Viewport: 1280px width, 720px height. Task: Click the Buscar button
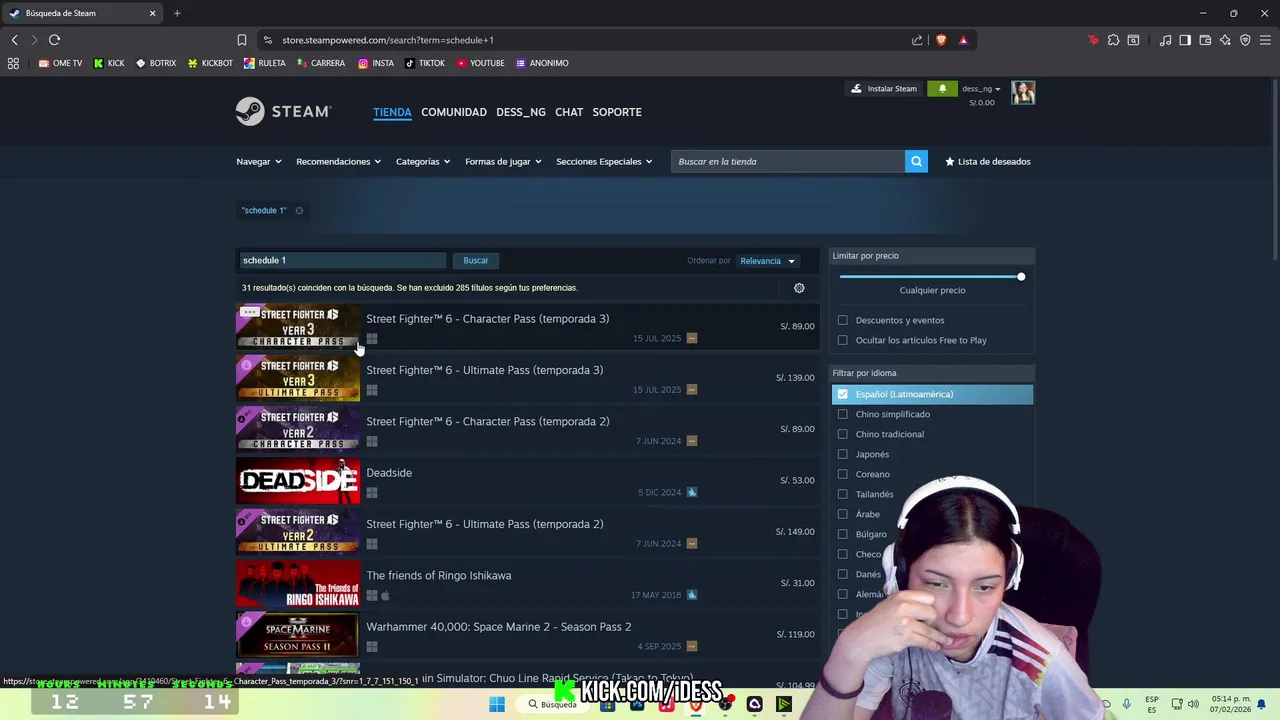(476, 261)
